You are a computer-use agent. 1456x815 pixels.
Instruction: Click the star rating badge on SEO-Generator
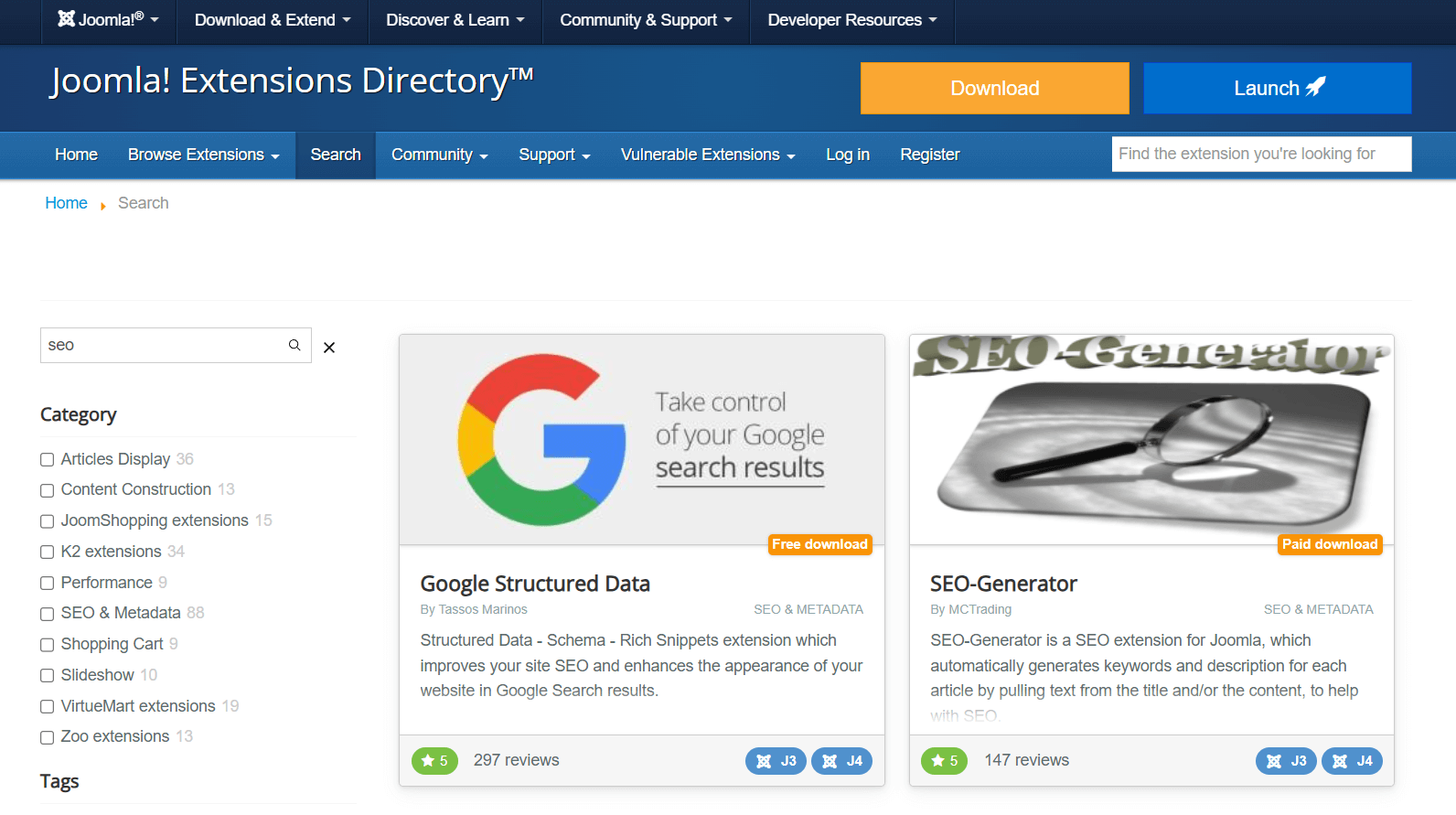945,761
